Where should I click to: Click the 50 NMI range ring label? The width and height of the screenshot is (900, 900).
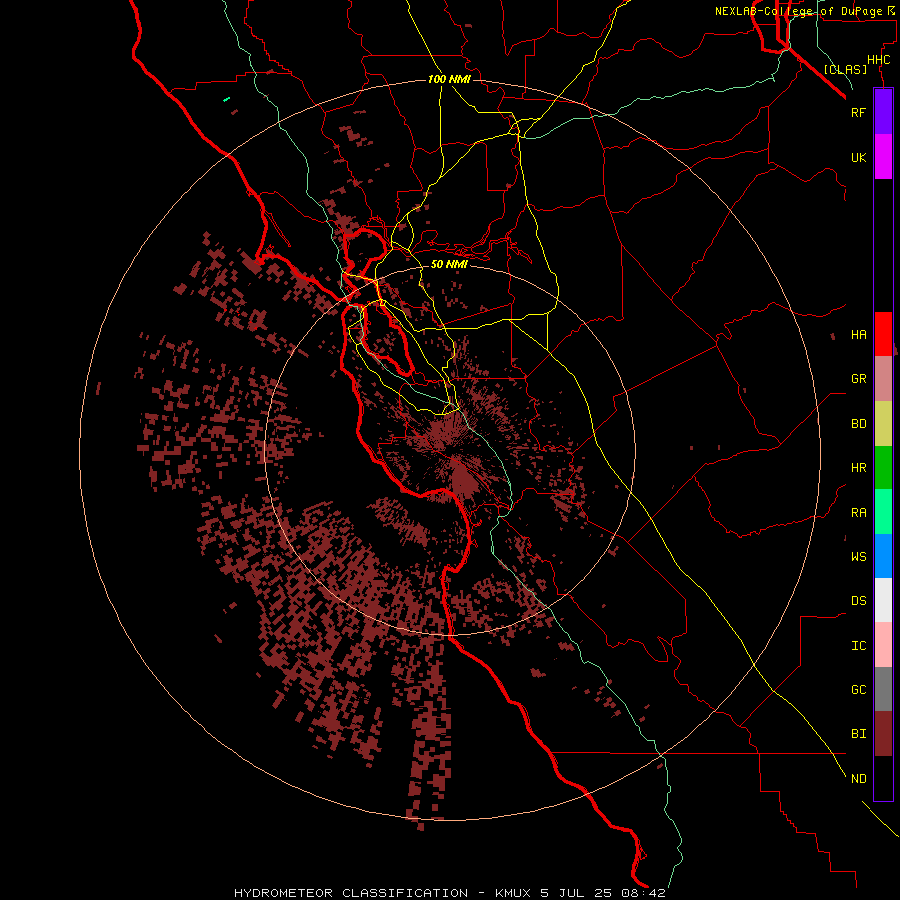[x=449, y=264]
